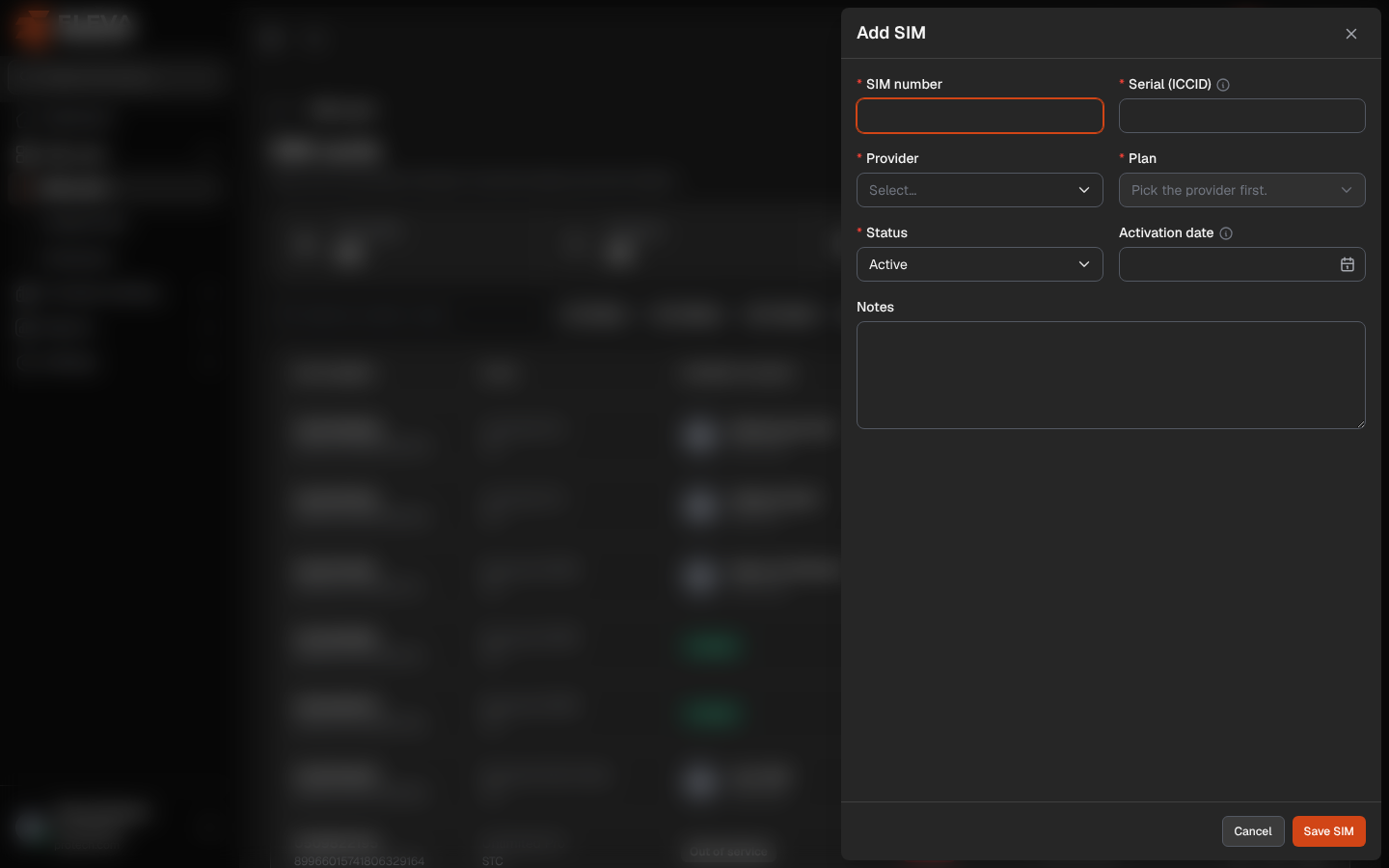Focus the Serial (ICCID) input field
The image size is (1389, 868).
coord(1242,116)
